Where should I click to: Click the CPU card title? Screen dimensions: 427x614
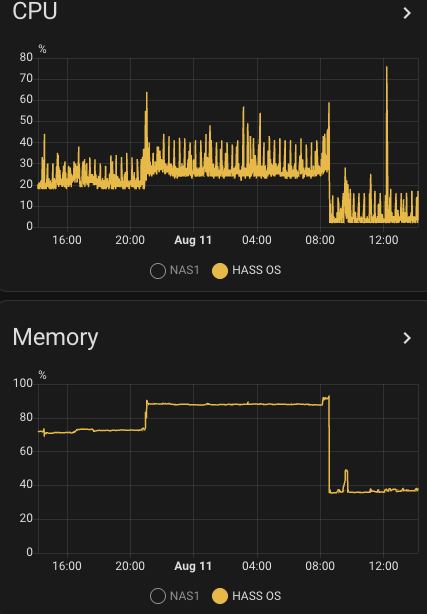(x=35, y=11)
